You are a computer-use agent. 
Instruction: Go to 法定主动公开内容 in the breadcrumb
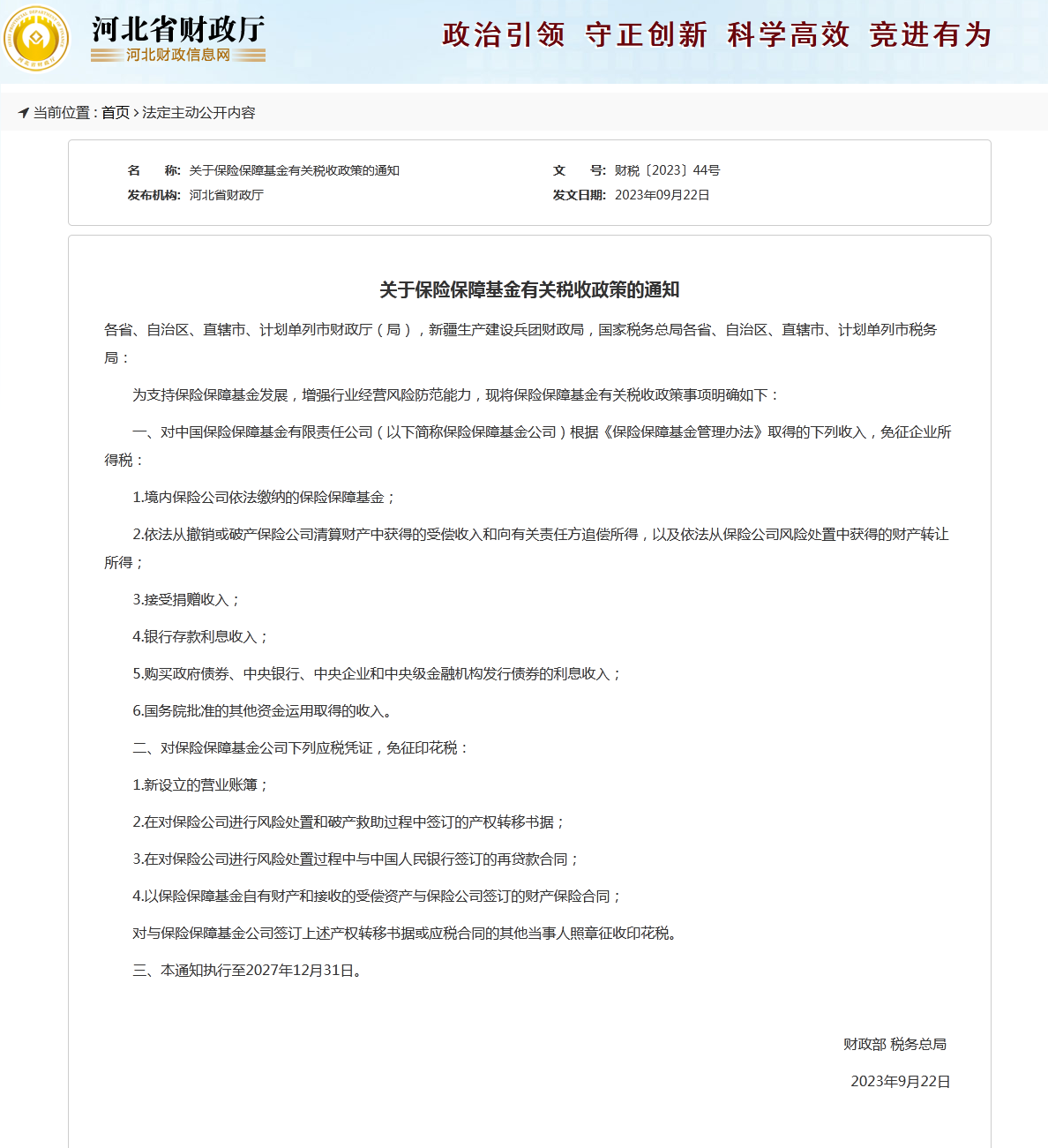coord(198,113)
